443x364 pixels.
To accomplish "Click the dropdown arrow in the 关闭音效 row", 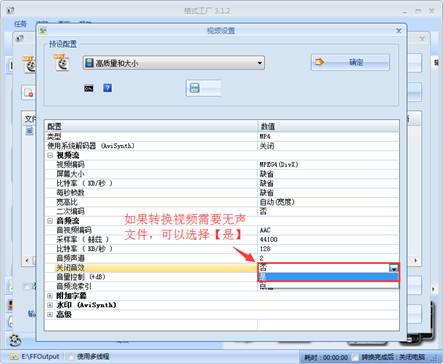I will (x=394, y=268).
